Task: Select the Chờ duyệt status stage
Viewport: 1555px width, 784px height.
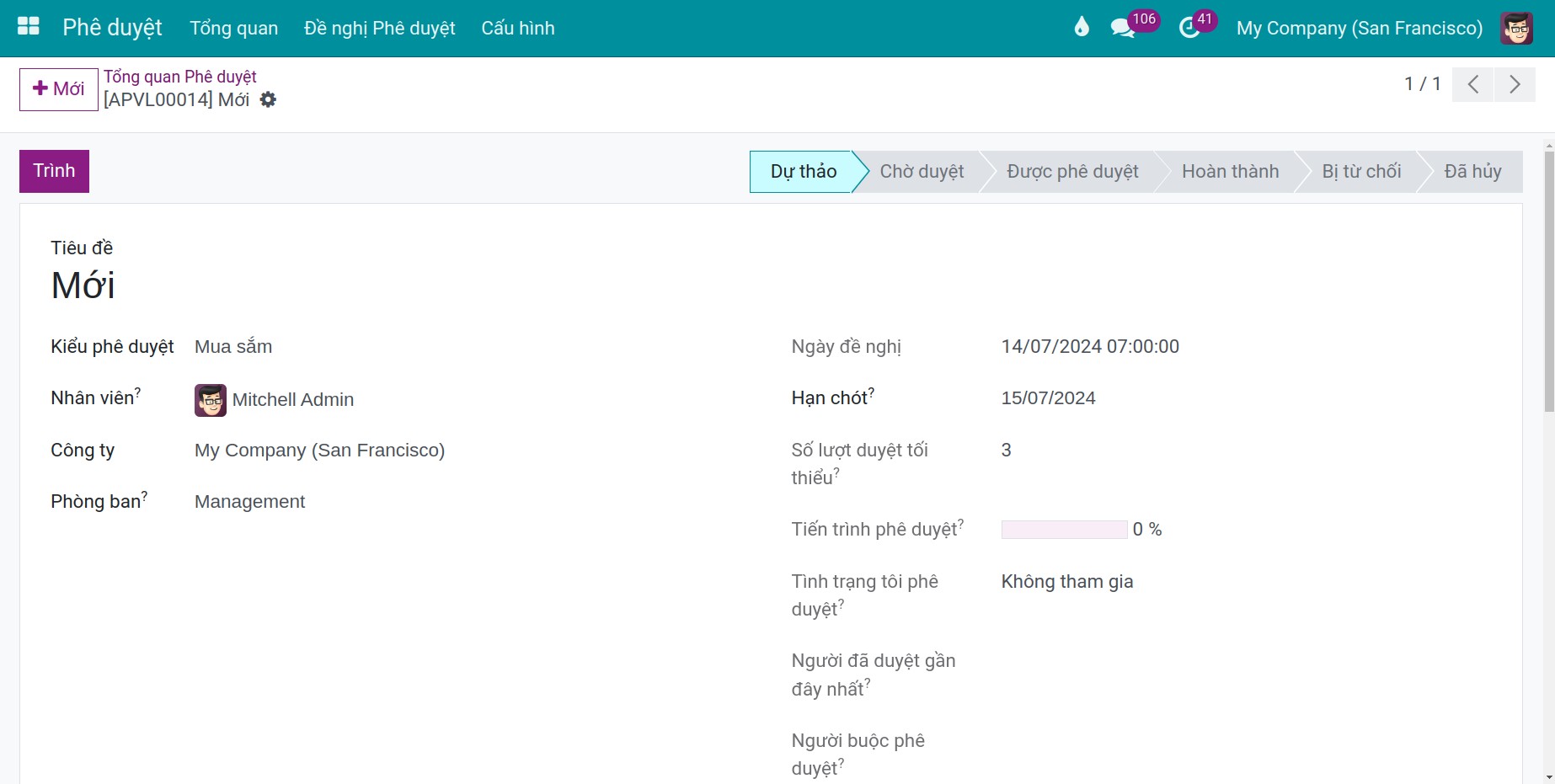Action: [x=922, y=172]
